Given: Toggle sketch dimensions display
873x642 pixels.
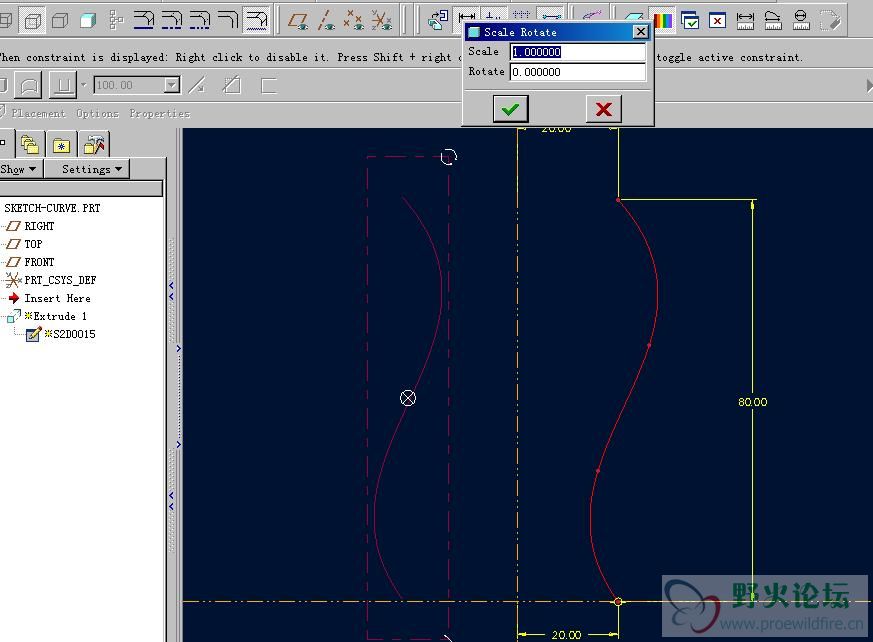Looking at the screenshot, I should (467, 16).
